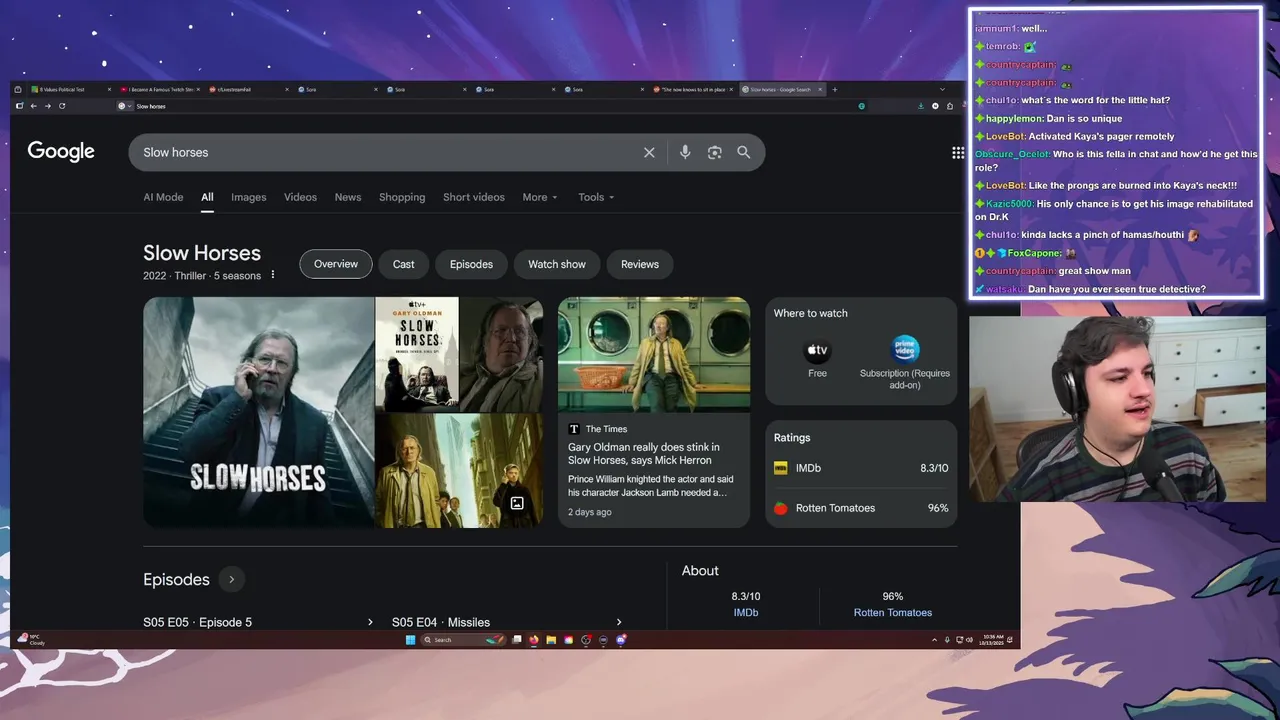The height and width of the screenshot is (720, 1280).
Task: Open the browser tab list dropdown
Action: coord(942,90)
